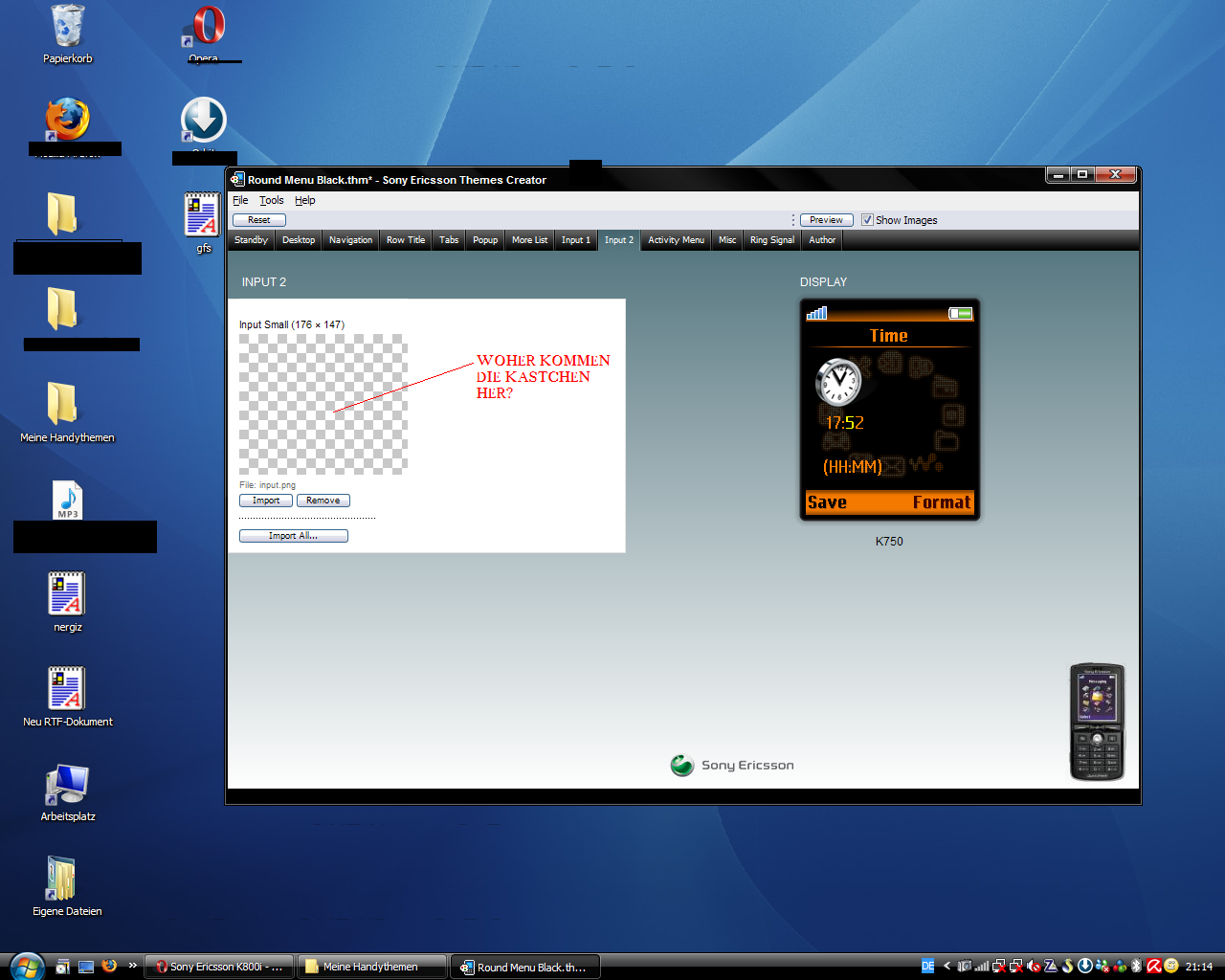1225x980 pixels.
Task: Launch Firefox from the desktop shortcut
Action: [67, 120]
